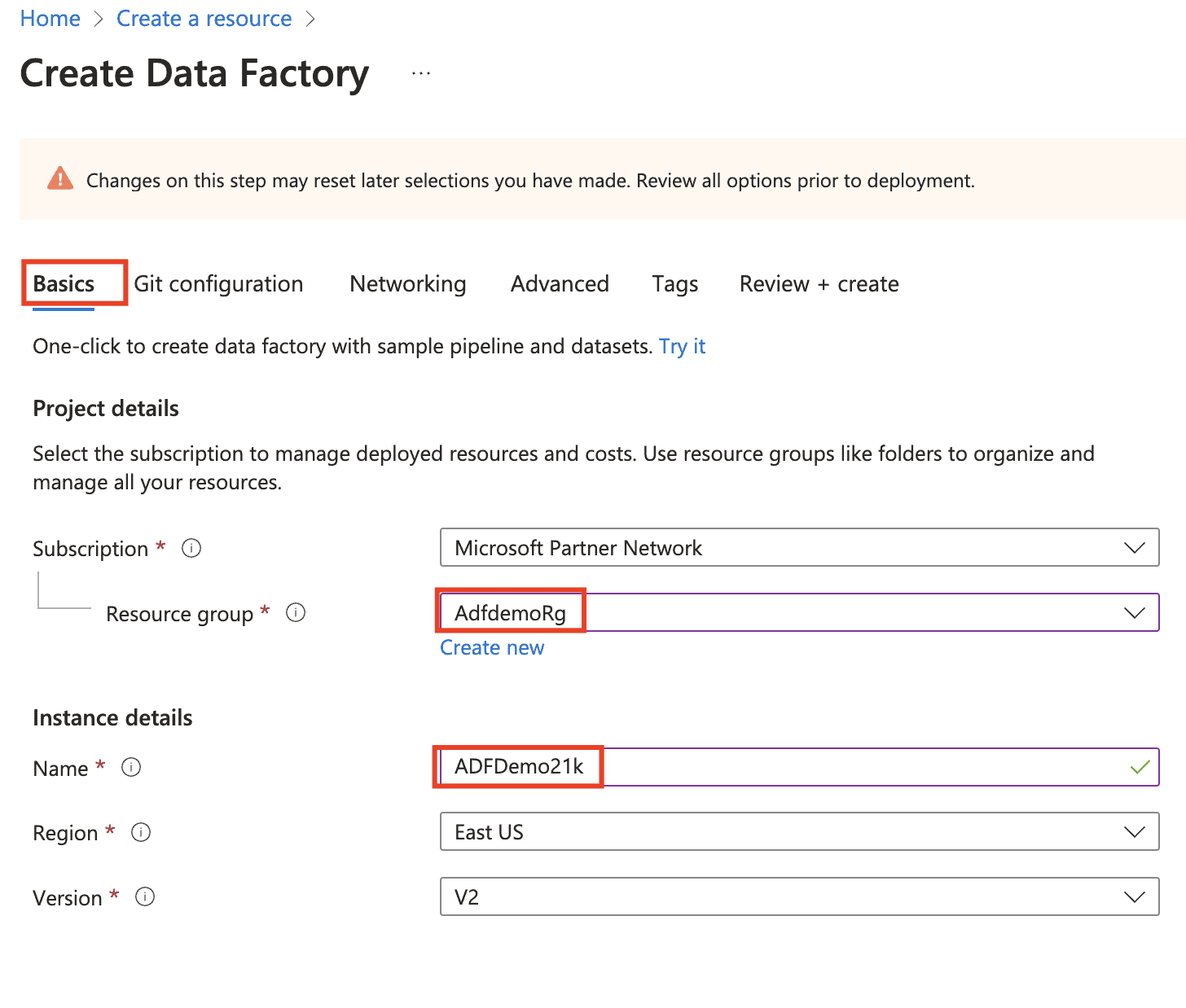
Task: Expand the Region dropdown showing East US
Action: click(798, 832)
